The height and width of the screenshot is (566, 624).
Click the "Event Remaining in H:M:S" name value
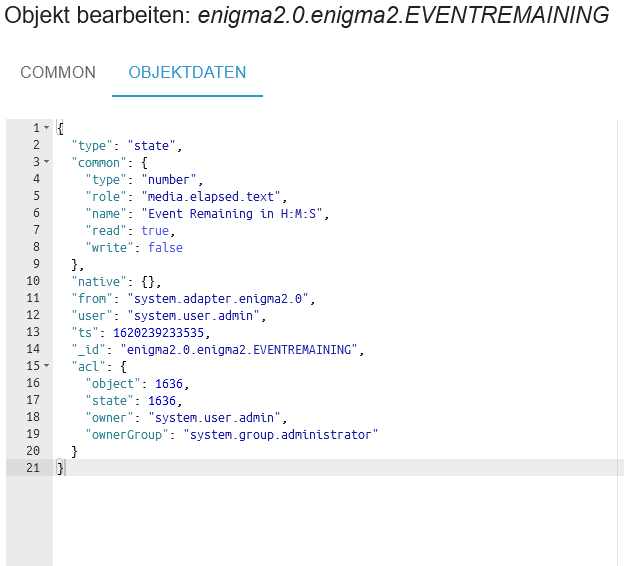pos(232,214)
